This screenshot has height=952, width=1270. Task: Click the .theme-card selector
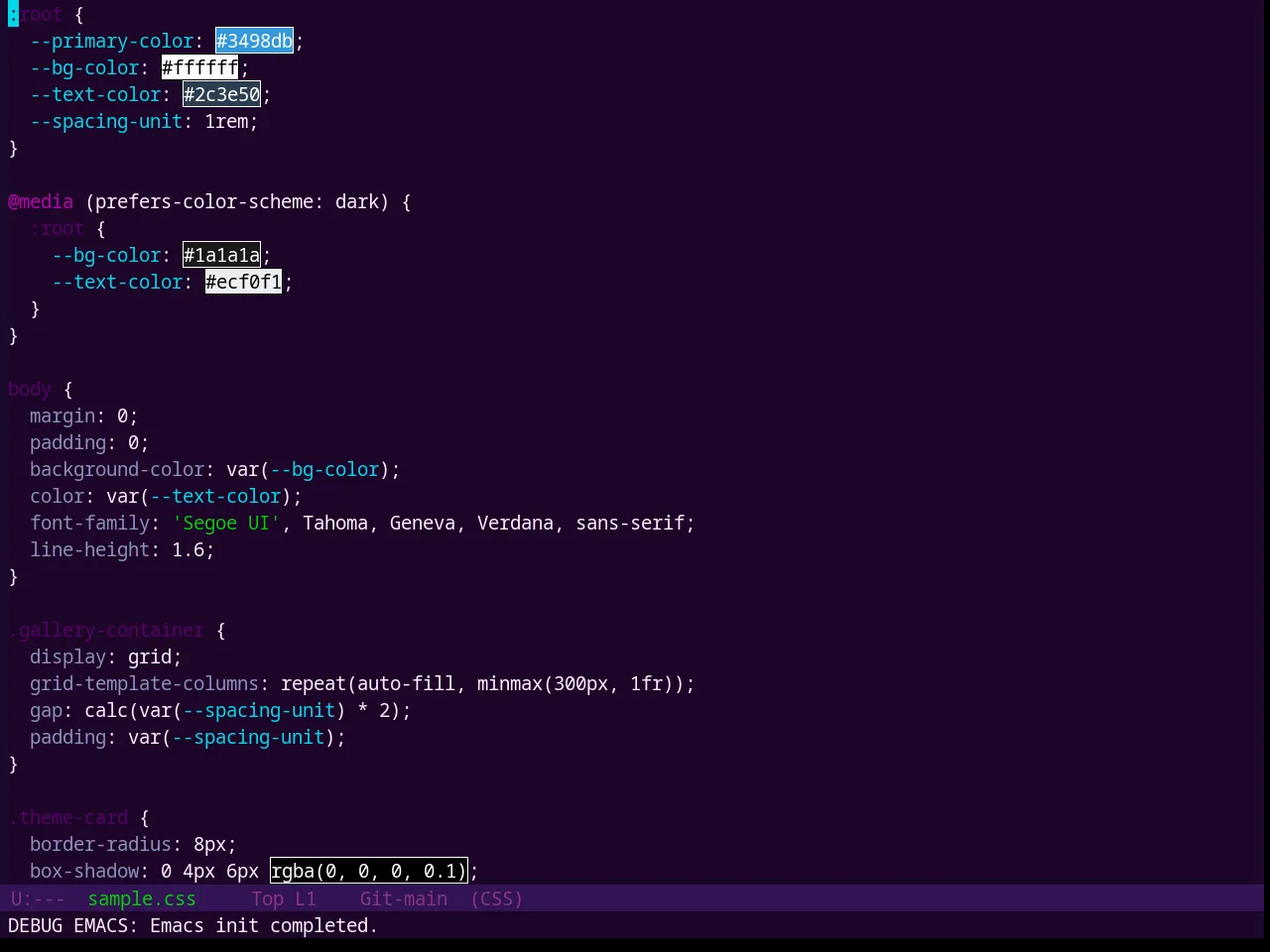pos(68,817)
